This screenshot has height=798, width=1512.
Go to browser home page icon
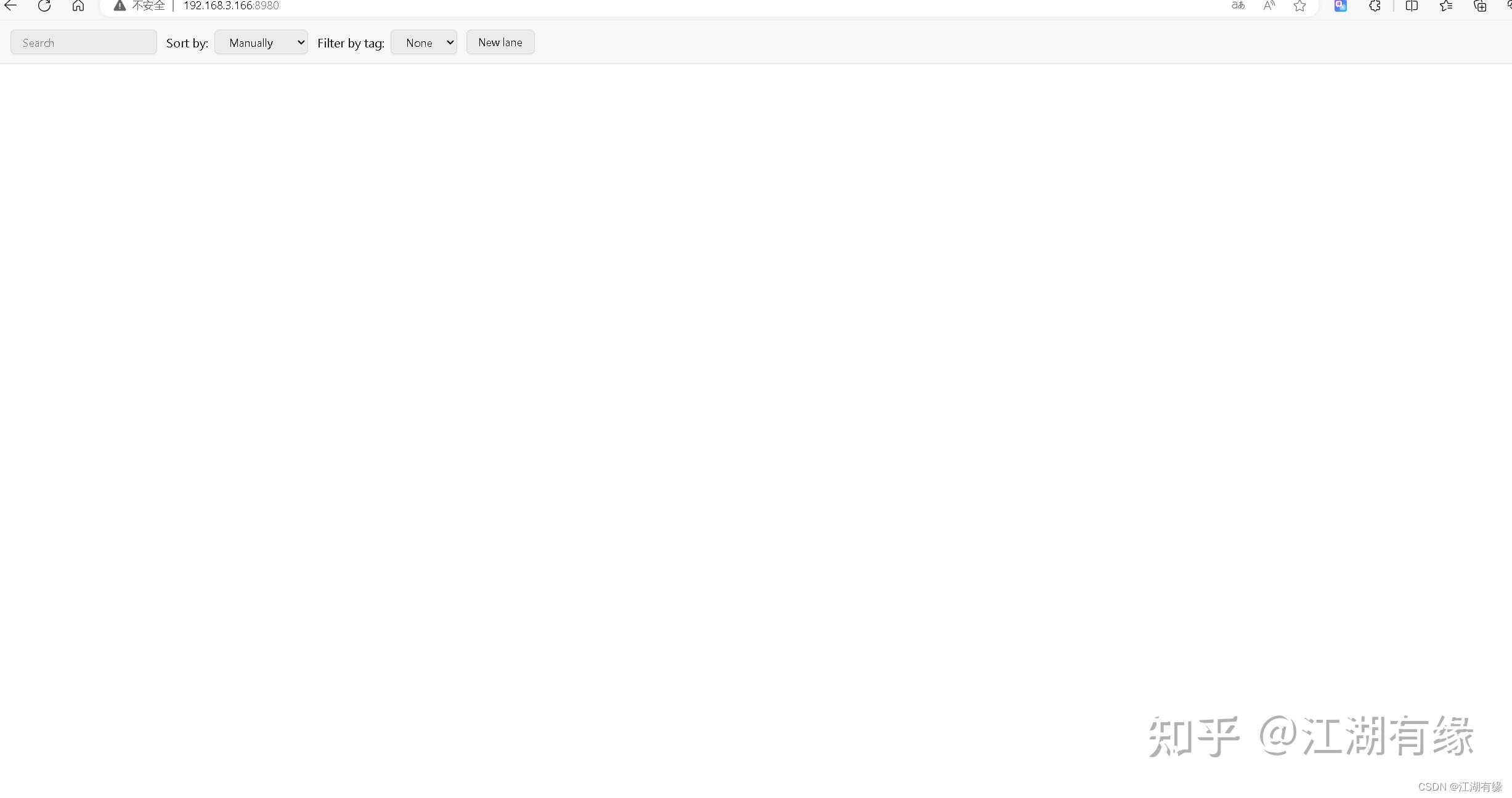[78, 6]
